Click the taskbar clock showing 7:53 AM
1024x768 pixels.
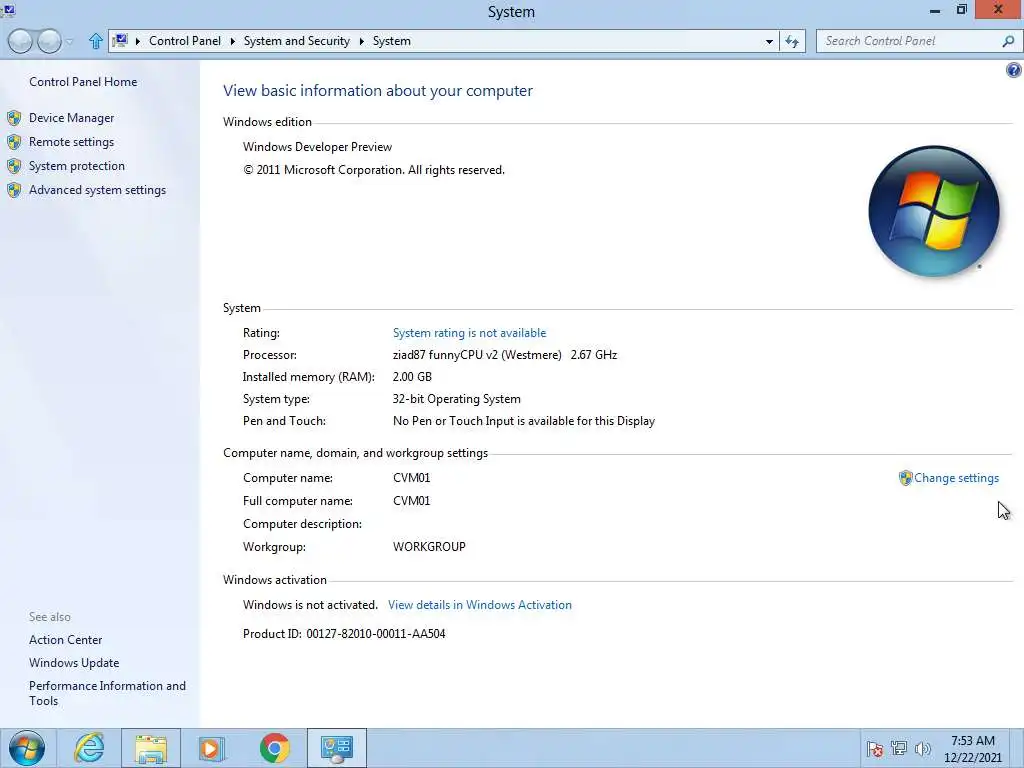coord(972,748)
